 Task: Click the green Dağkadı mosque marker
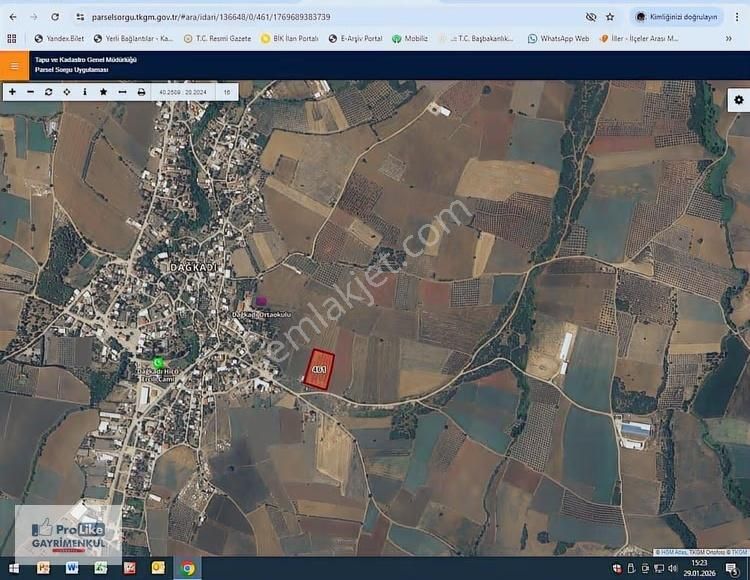[158, 363]
